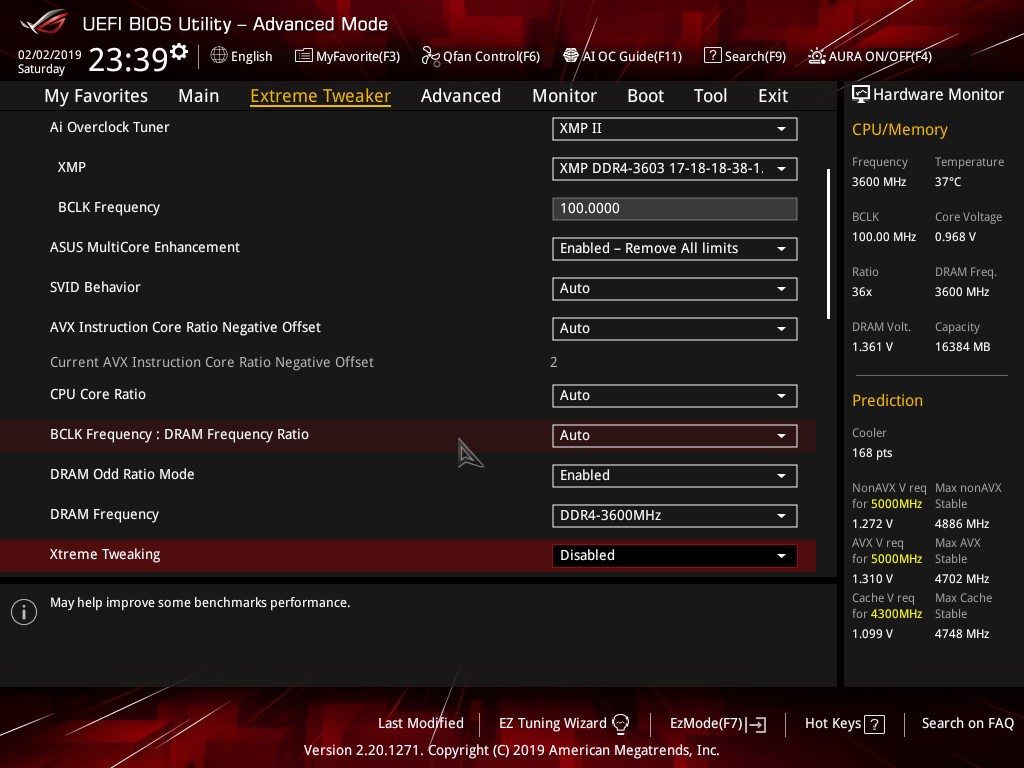1024x768 pixels.
Task: Click the globe language icon
Action: click(219, 56)
